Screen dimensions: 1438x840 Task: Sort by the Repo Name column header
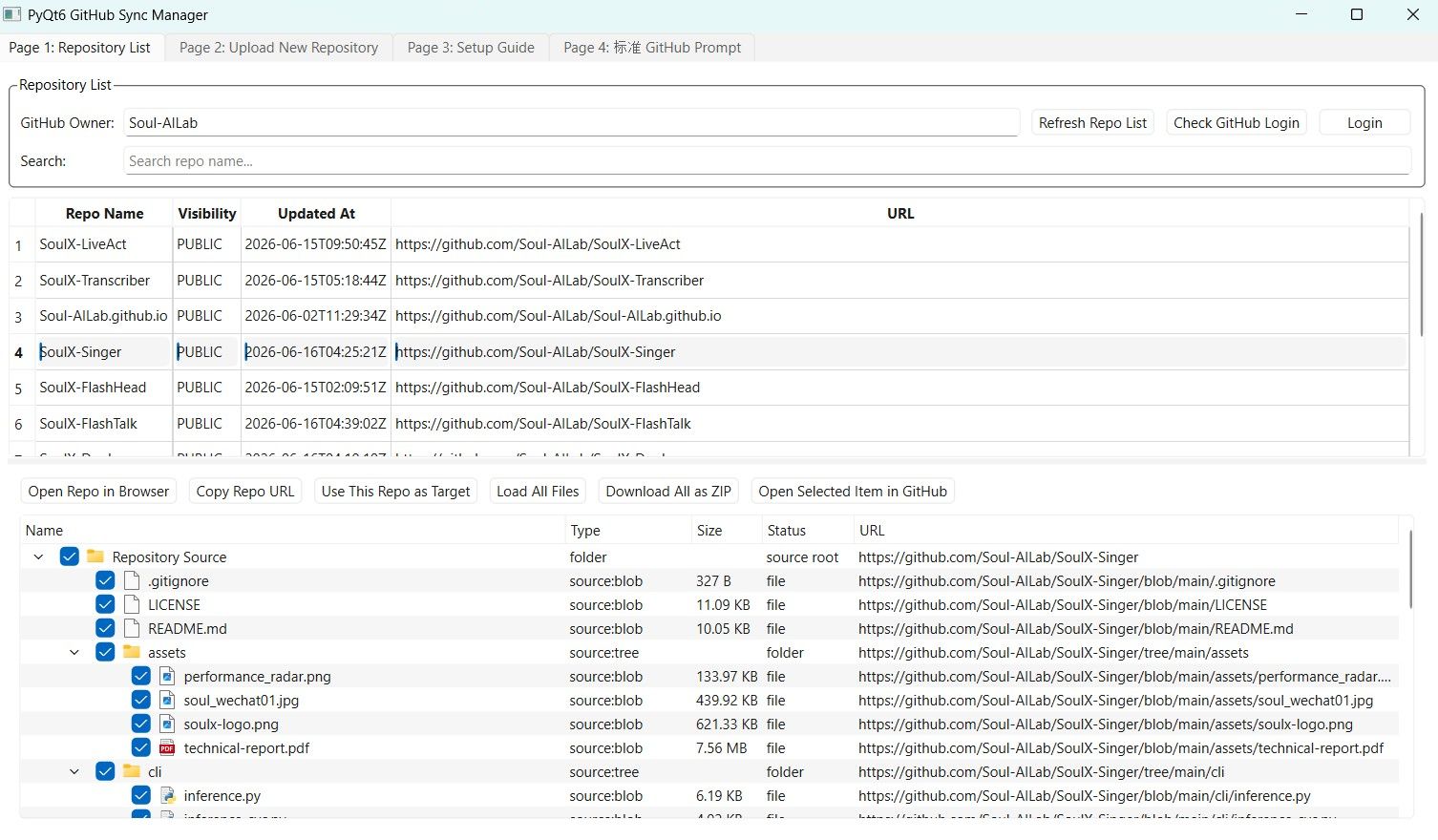point(104,213)
